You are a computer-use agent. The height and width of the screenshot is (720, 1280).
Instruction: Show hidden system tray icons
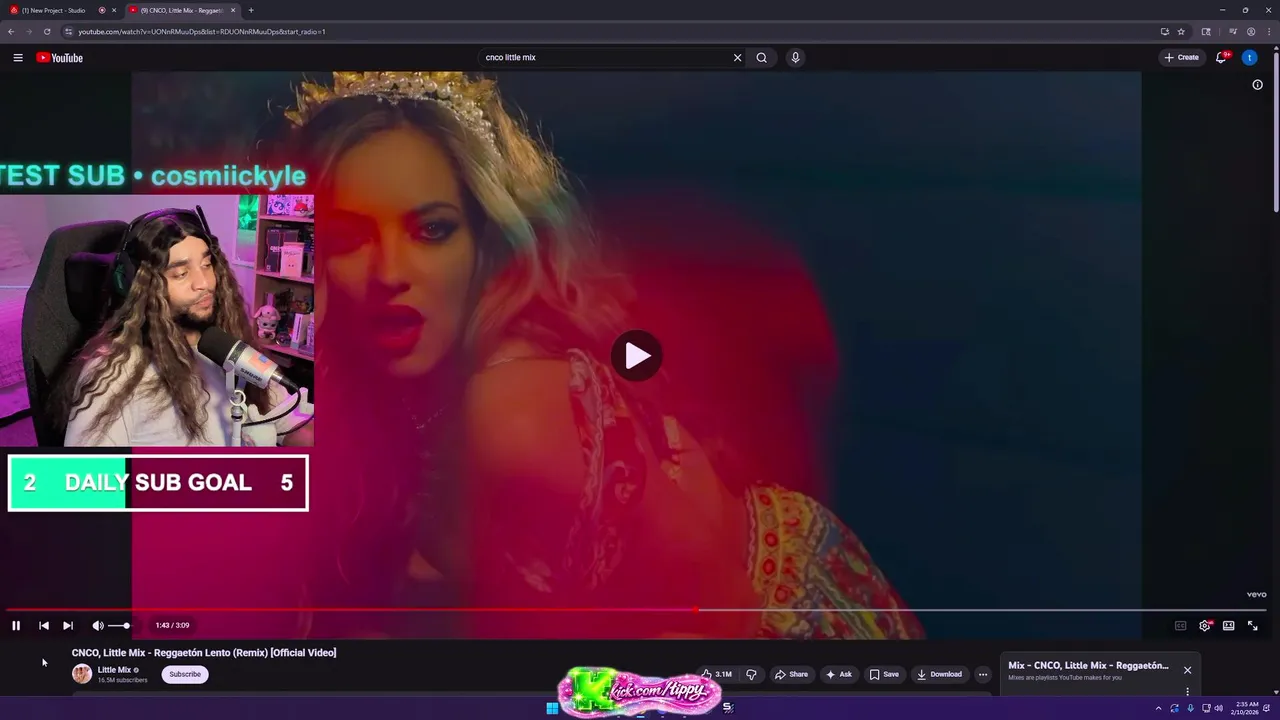1159,708
